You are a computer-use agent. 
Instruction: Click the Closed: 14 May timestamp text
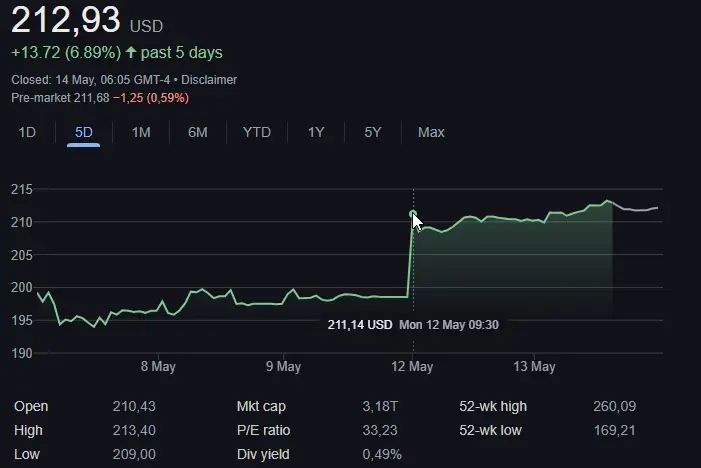[91, 80]
